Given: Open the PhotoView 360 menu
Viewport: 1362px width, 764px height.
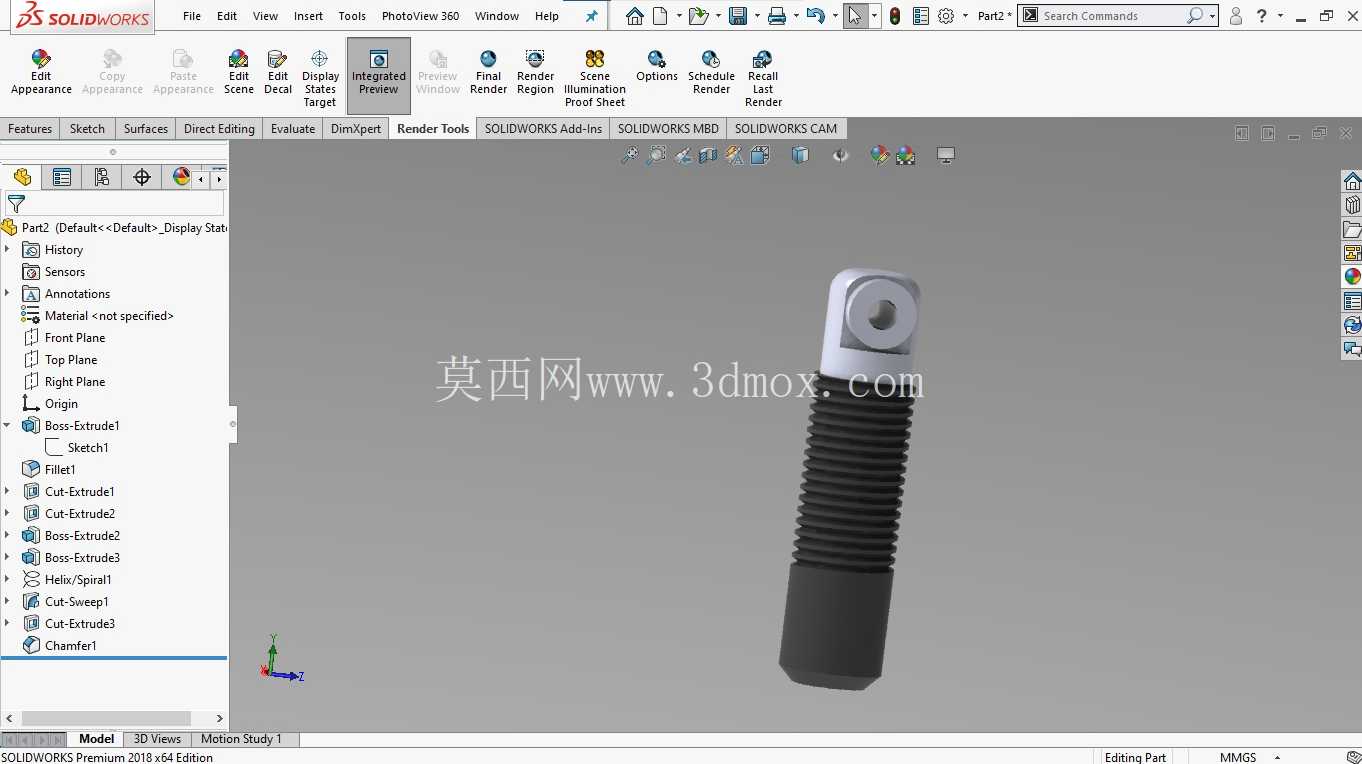Looking at the screenshot, I should click(x=420, y=16).
